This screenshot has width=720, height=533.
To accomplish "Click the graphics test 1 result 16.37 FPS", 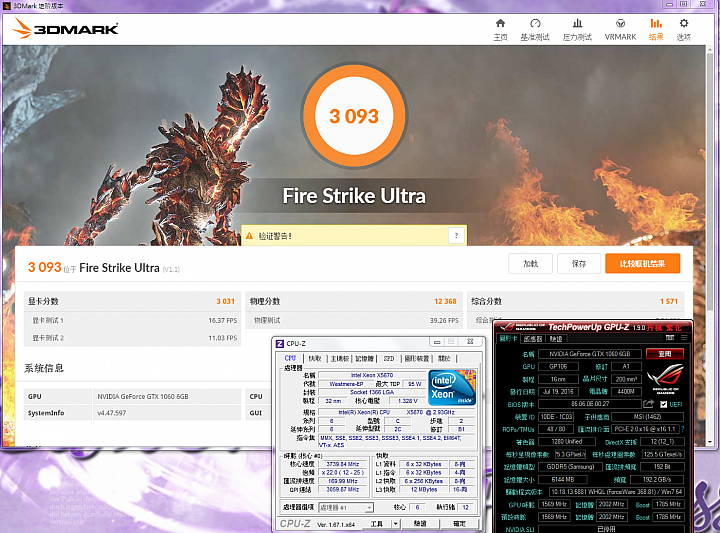I will click(x=223, y=320).
